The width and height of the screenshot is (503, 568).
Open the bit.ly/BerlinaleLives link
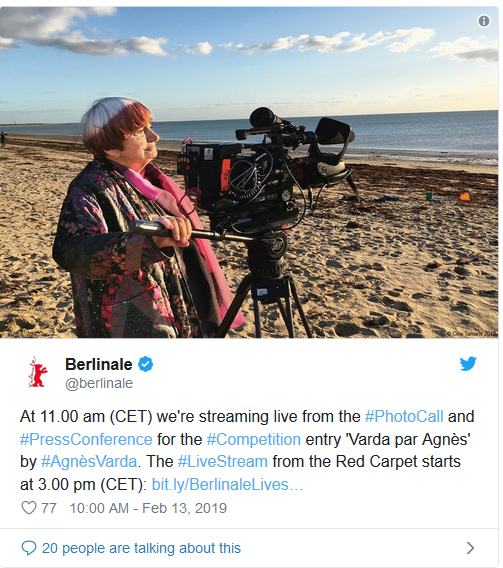[227, 484]
